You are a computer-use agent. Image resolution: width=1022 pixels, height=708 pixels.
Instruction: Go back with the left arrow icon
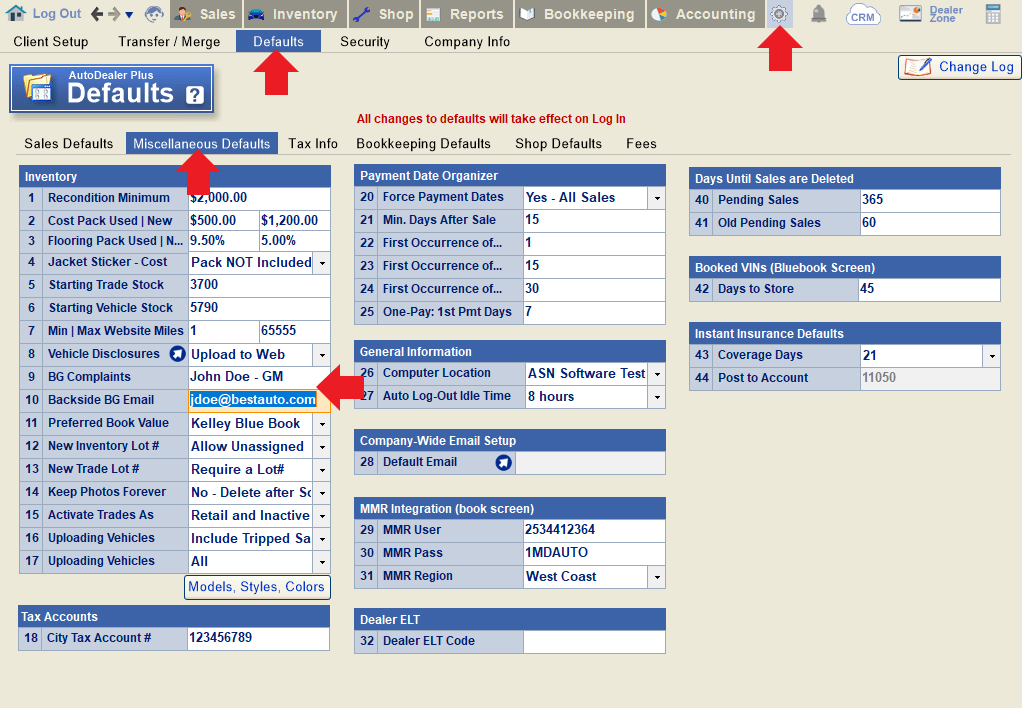(x=97, y=14)
